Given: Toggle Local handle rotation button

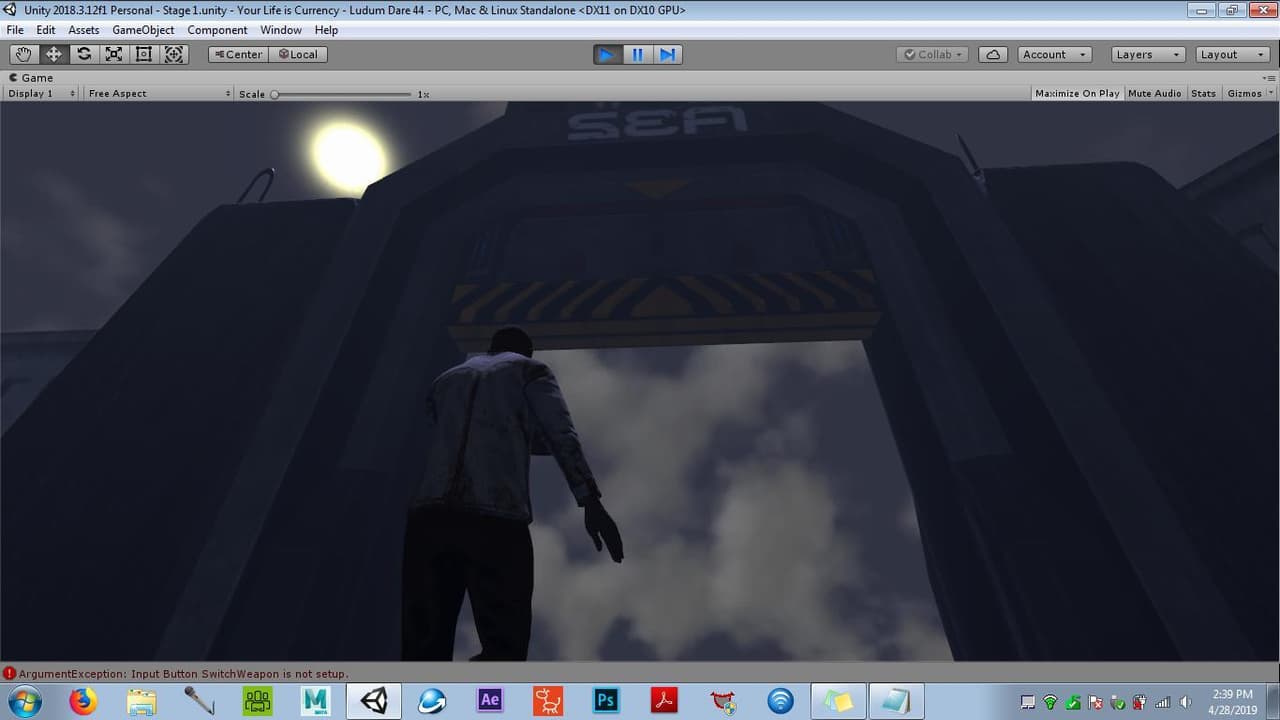Looking at the screenshot, I should [x=298, y=54].
